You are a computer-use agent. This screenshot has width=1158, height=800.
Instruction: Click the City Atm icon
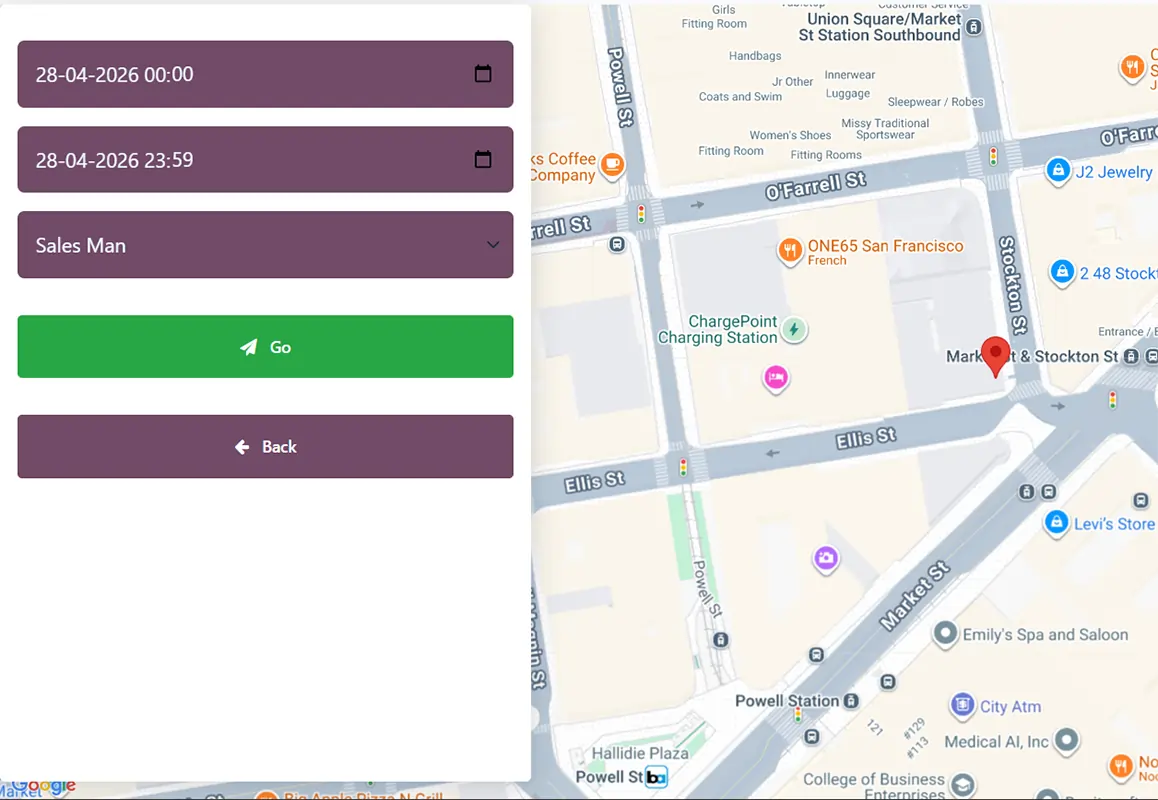(962, 705)
